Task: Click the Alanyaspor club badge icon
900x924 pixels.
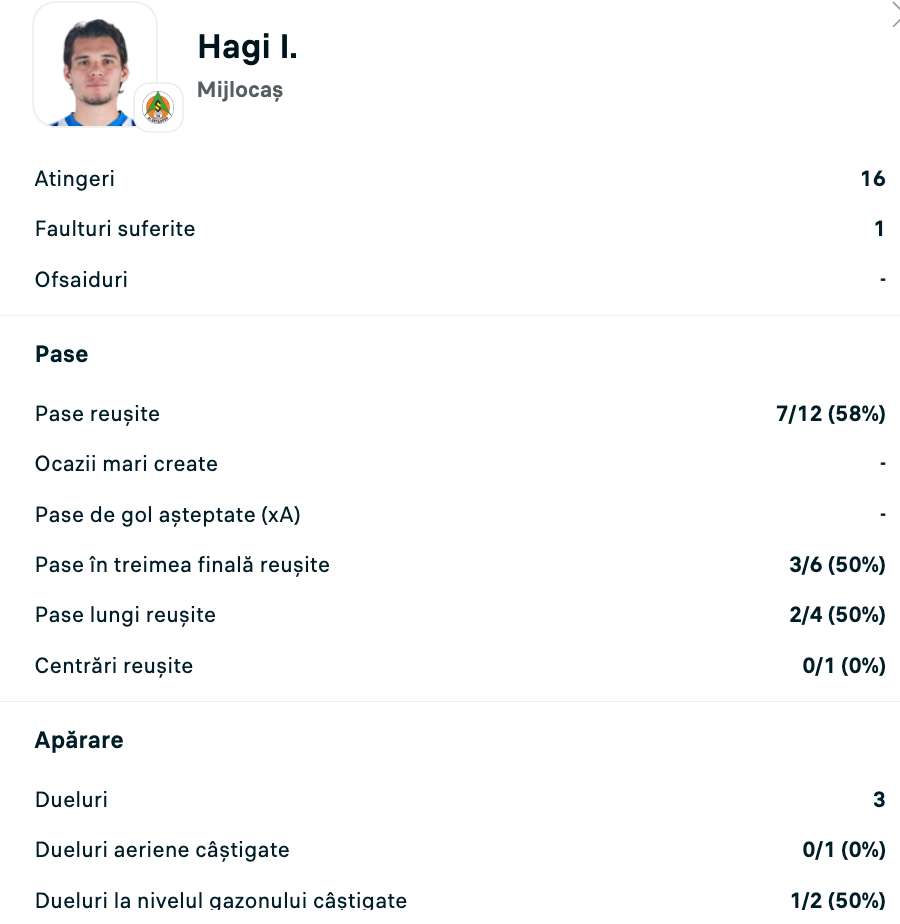Action: click(158, 106)
